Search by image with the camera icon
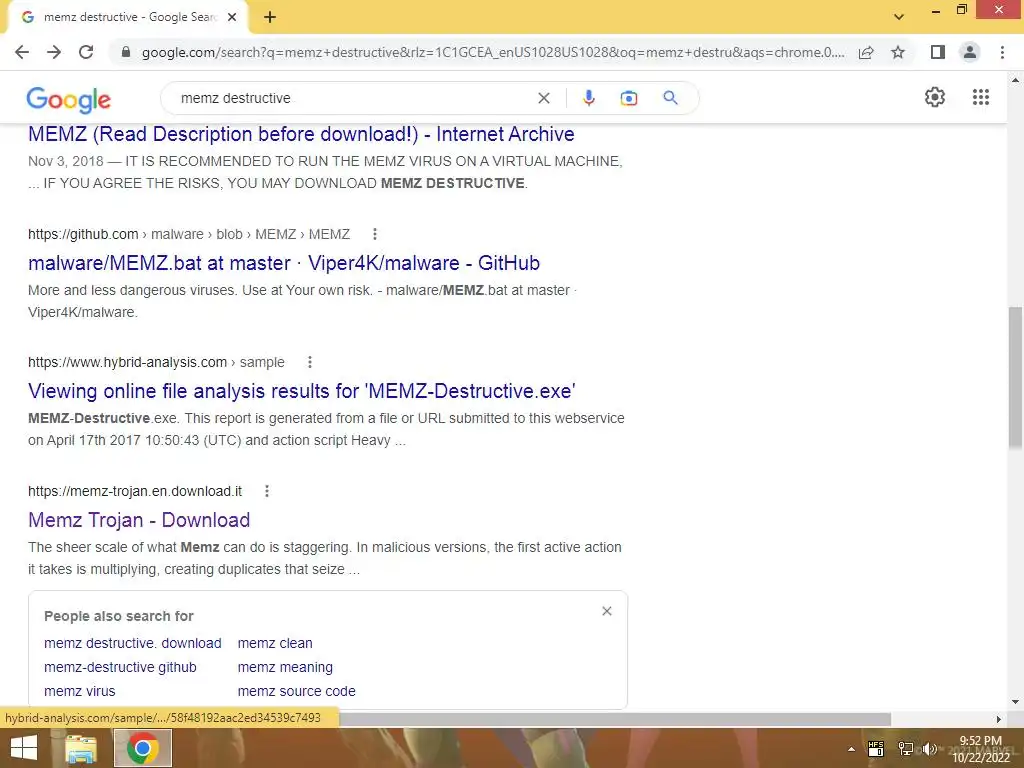The image size is (1024, 768). [x=628, y=98]
